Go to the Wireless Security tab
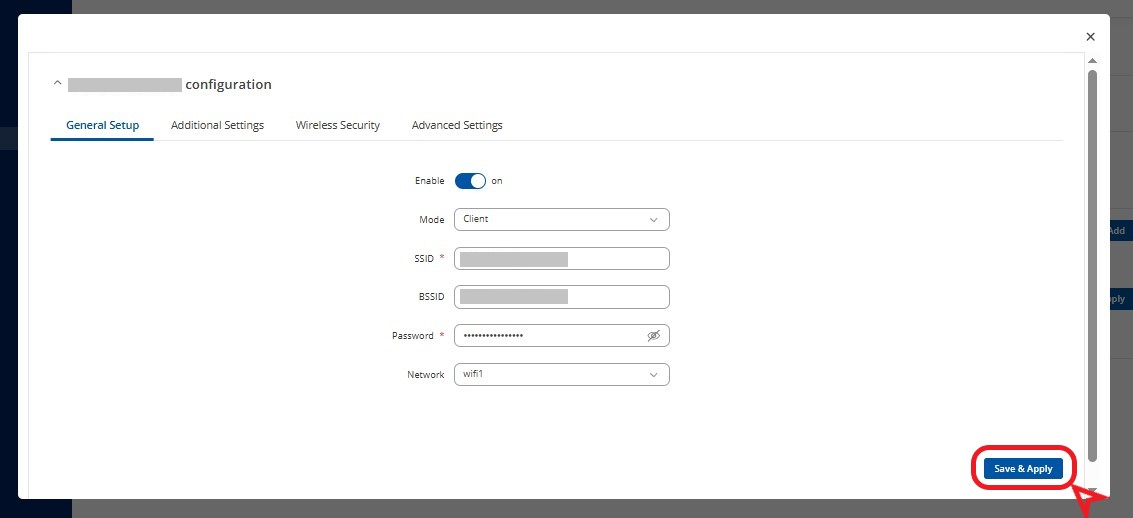Screen dimensions: 1133x518 click(x=337, y=126)
